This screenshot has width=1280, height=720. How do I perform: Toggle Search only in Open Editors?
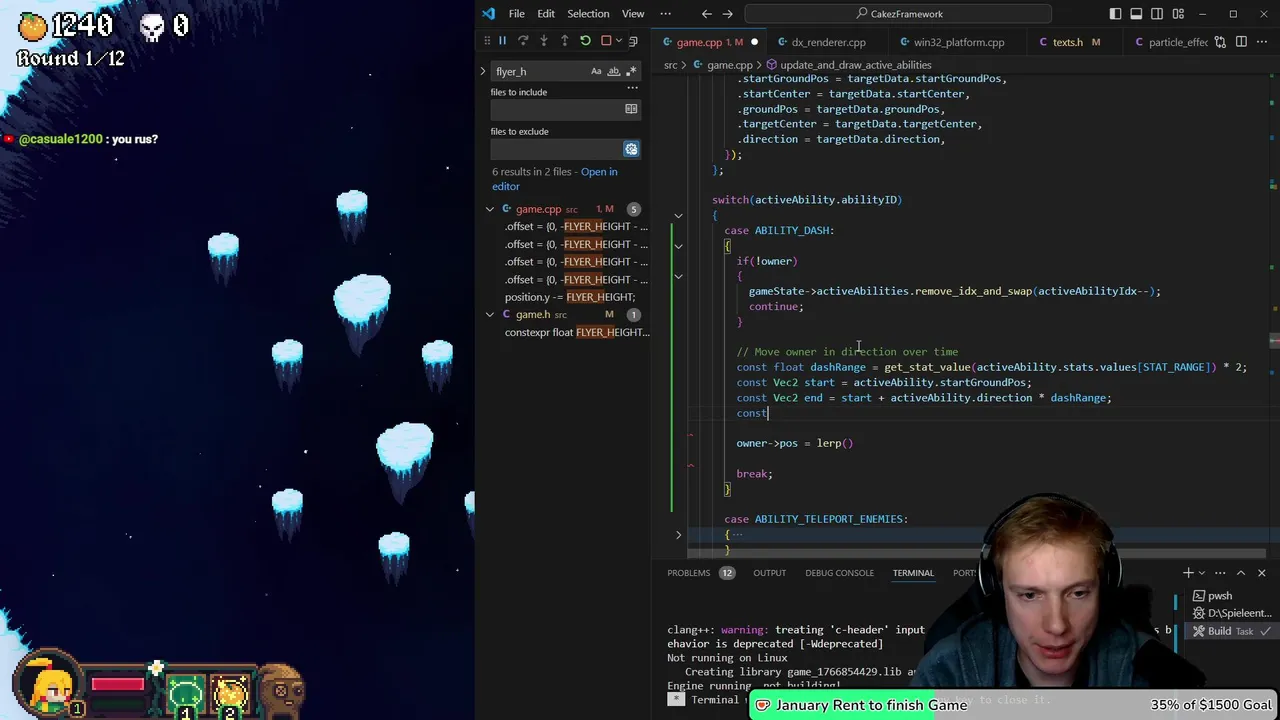click(x=631, y=109)
